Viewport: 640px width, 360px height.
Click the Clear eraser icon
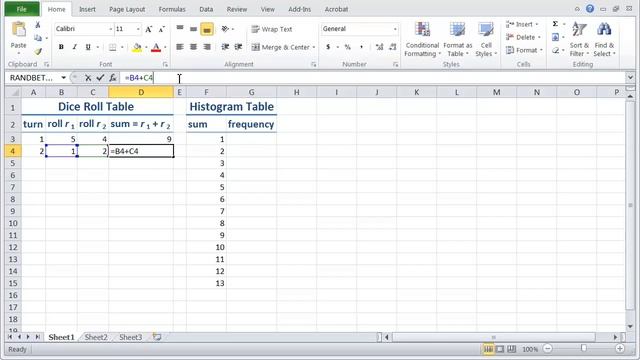(x=556, y=50)
